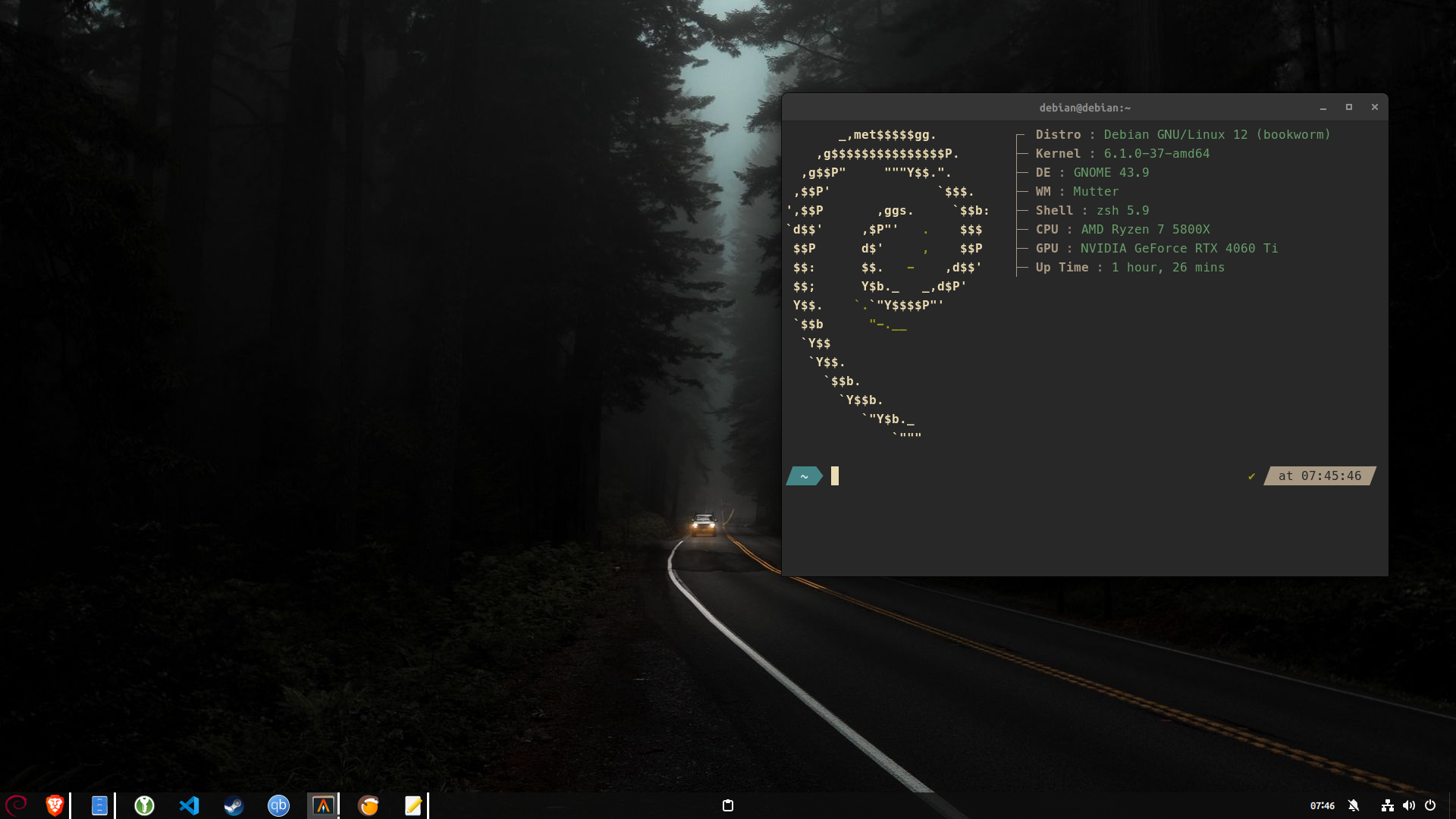Click the Shell value zsh 5.9
1456x819 pixels.
pos(1122,210)
